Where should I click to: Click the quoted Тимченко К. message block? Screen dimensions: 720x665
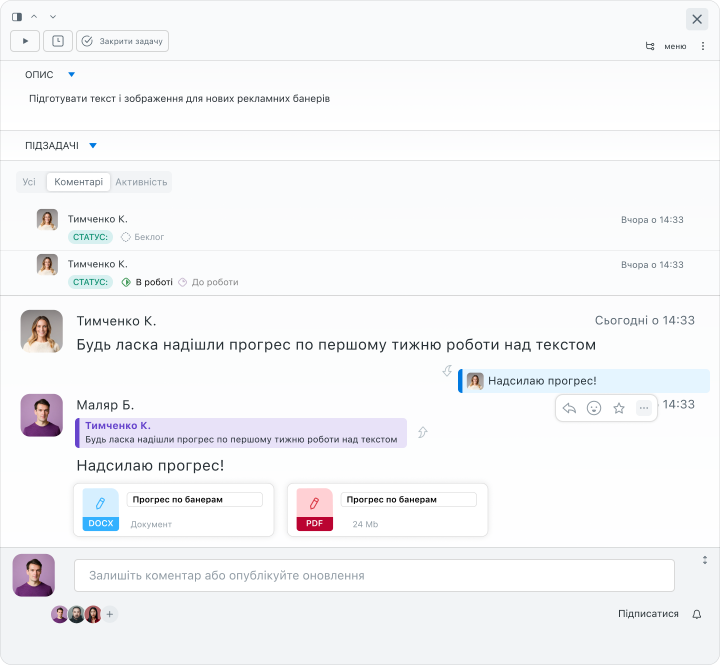point(241,433)
